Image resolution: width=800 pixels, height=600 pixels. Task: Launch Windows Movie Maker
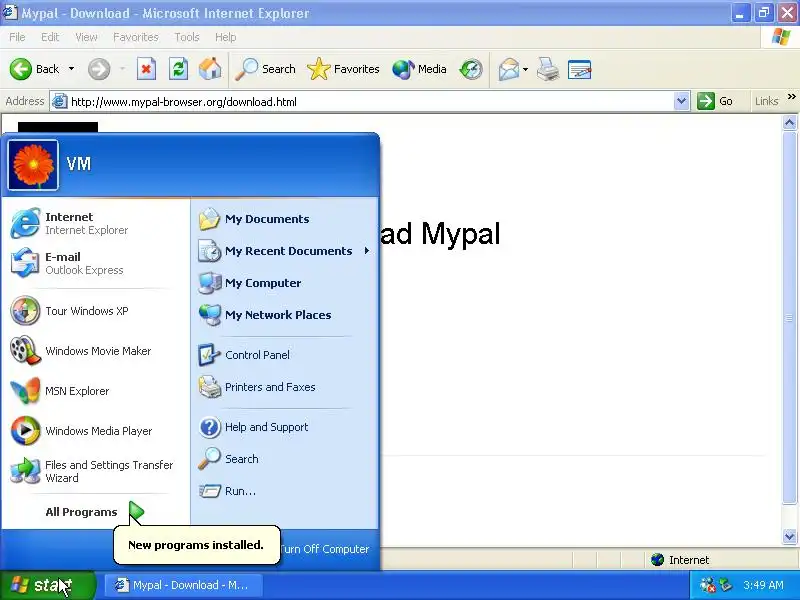tap(96, 351)
